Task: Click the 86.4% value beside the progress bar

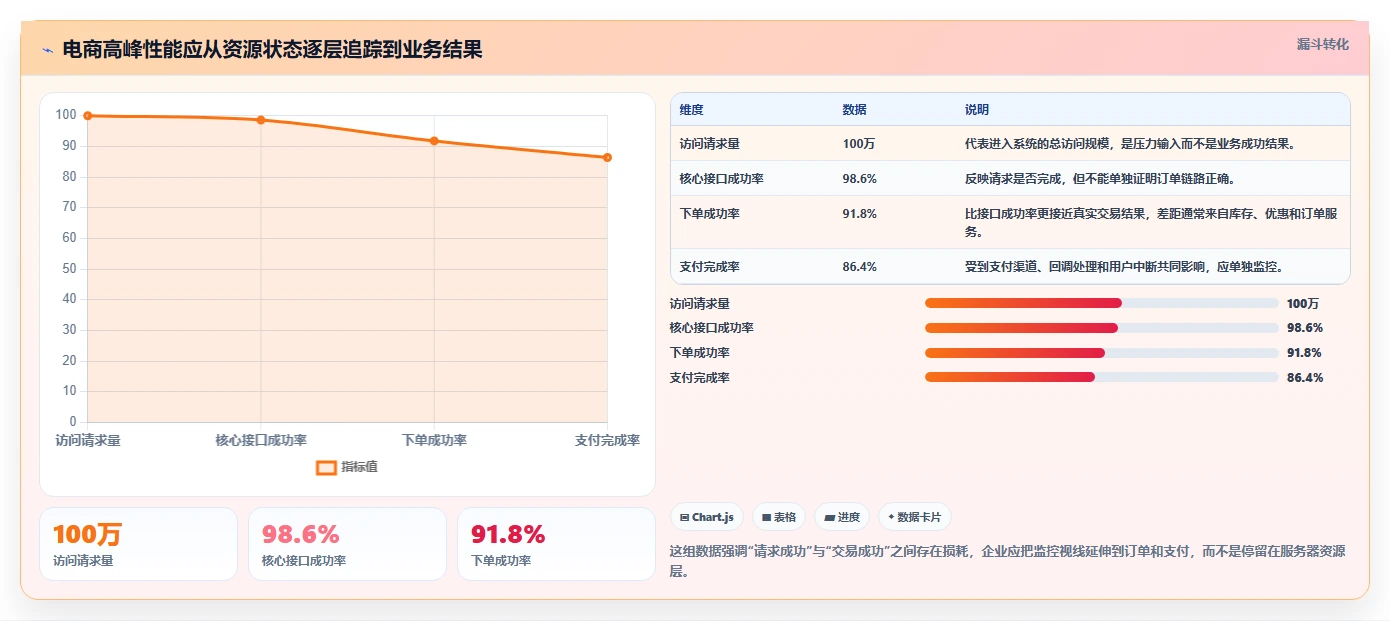Action: [x=1305, y=378]
